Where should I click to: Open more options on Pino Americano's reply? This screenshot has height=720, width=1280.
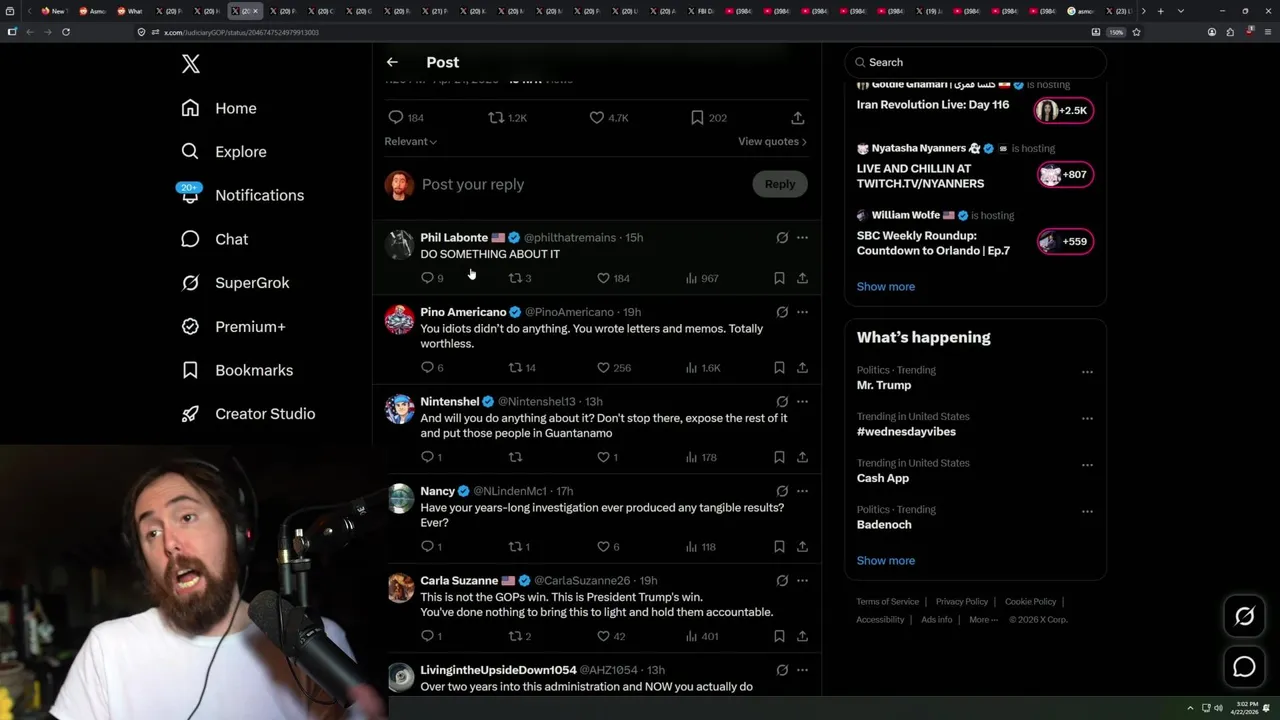(802, 312)
